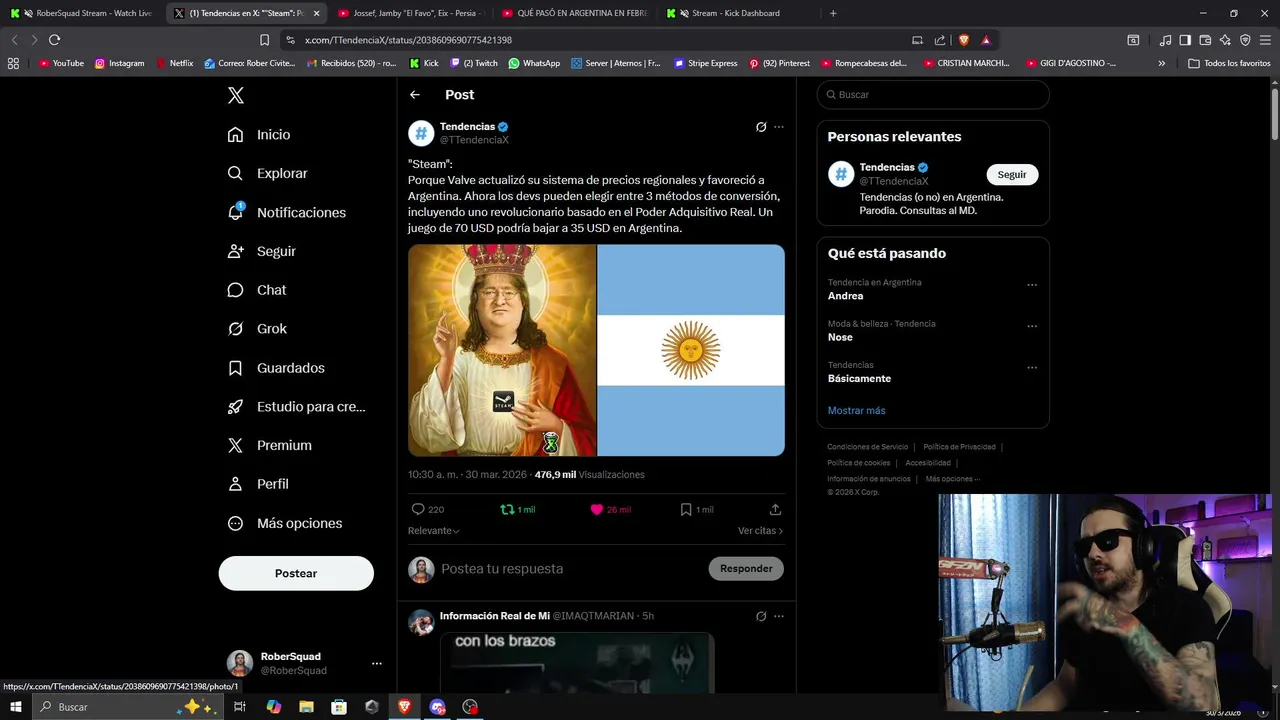Click the Brave Shields lion icon
Image resolution: width=1280 pixels, height=720 pixels.
point(964,40)
